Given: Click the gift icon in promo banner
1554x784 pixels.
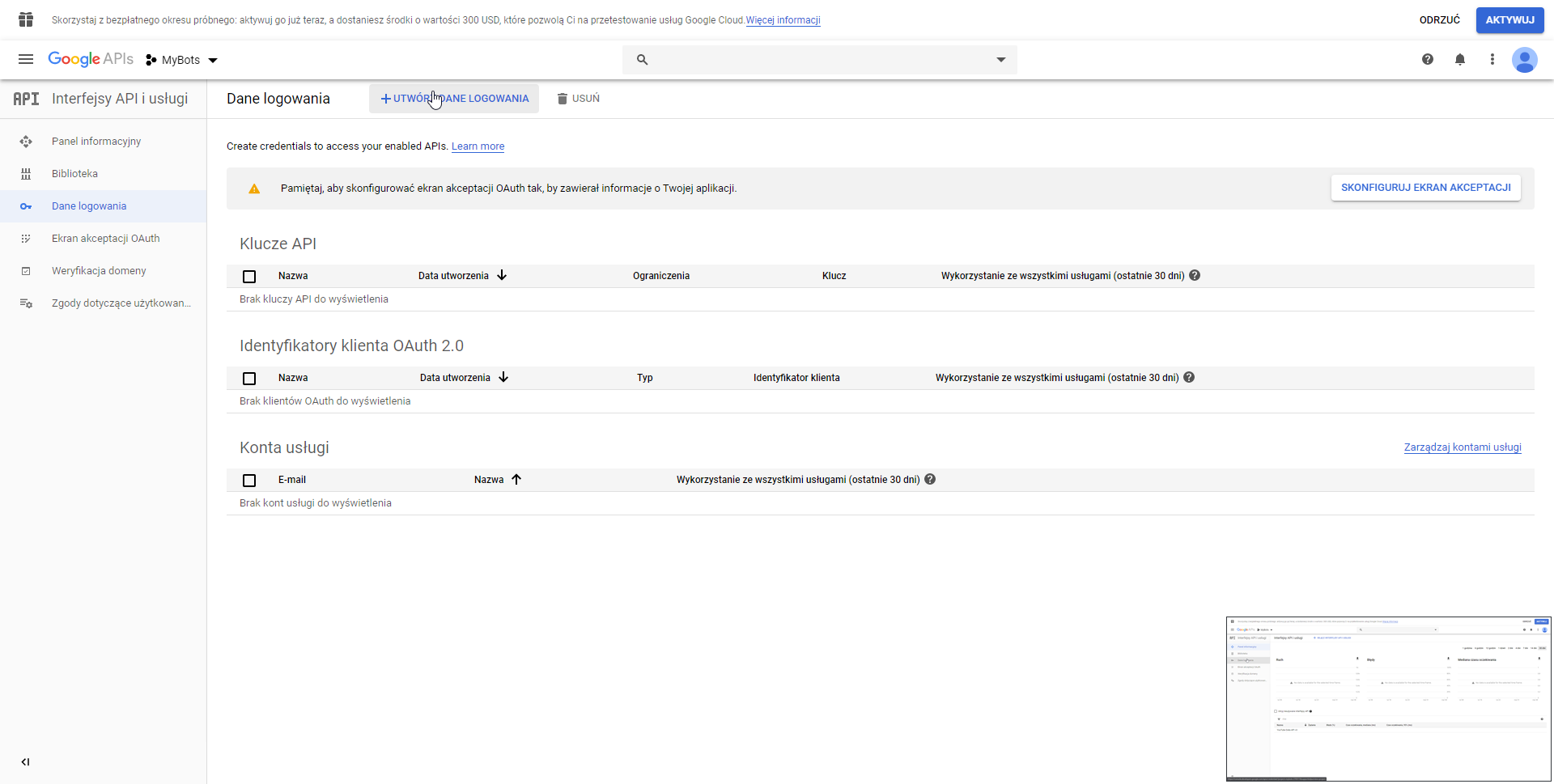Looking at the screenshot, I should 26,19.
